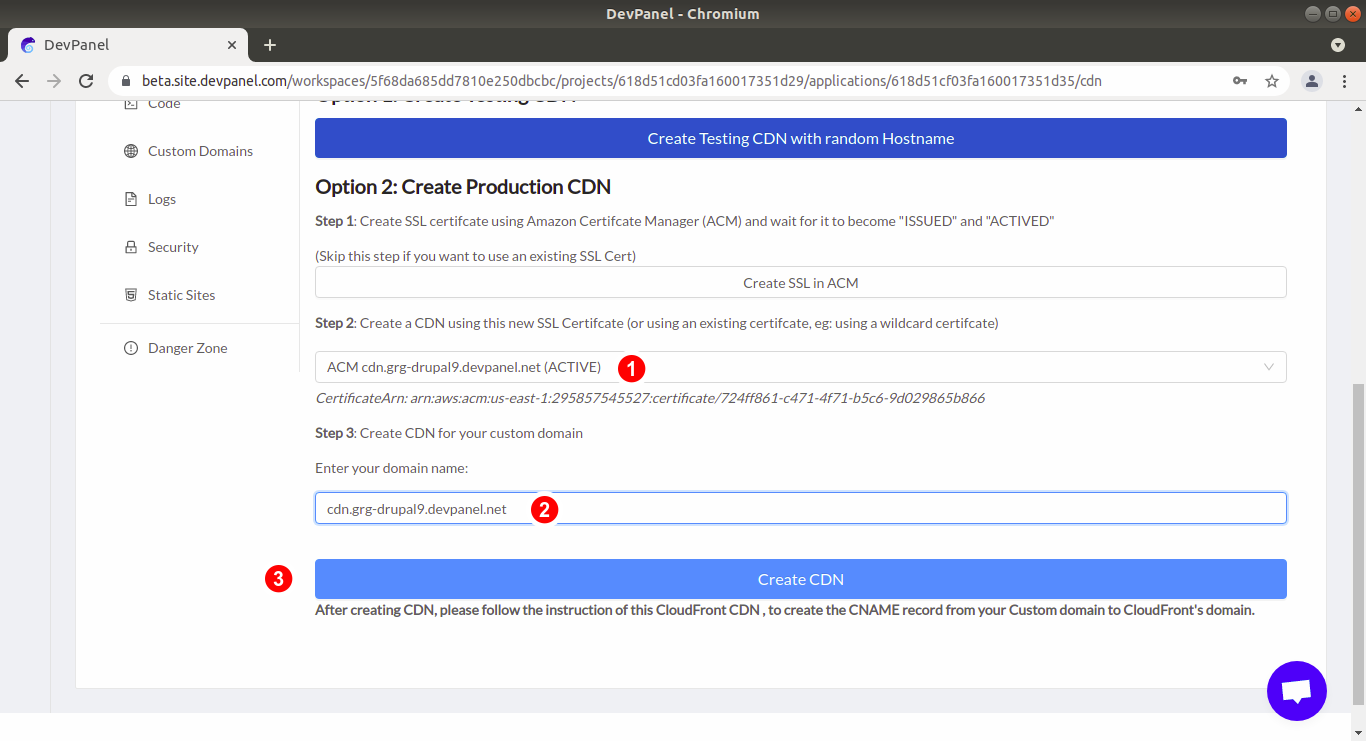Open a new browser tab
Screen dimensions: 1366x741
[x=269, y=45]
